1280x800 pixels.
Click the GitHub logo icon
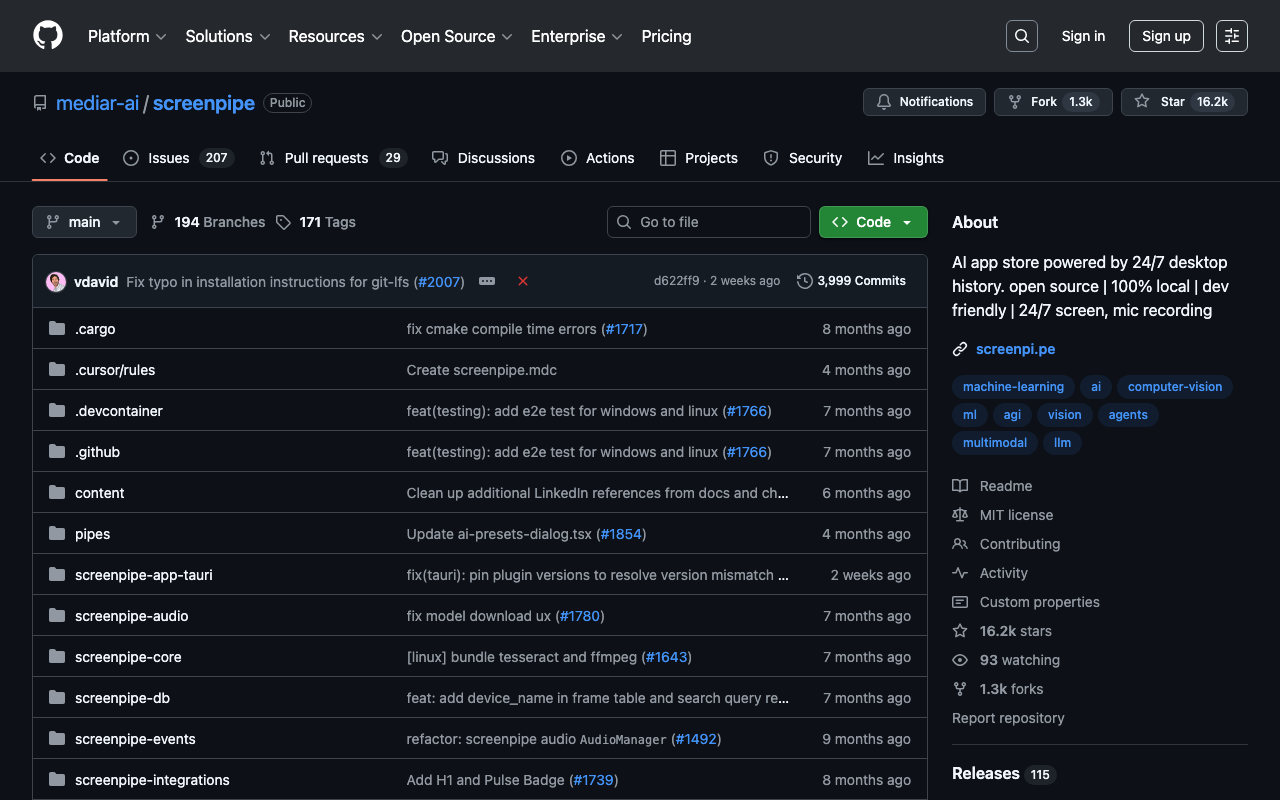pyautogui.click(x=48, y=36)
